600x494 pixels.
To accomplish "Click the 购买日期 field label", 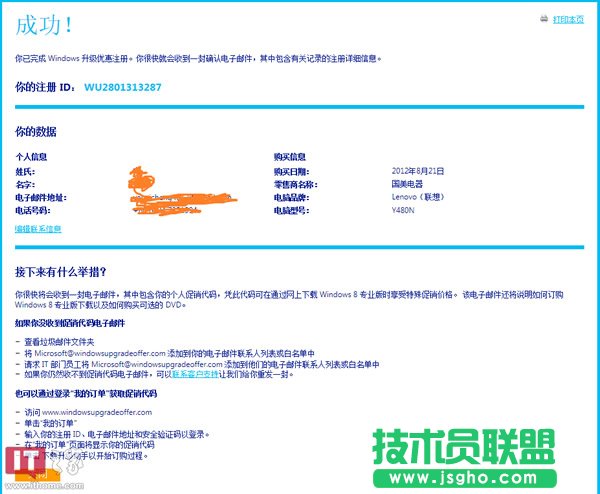I will [292, 172].
